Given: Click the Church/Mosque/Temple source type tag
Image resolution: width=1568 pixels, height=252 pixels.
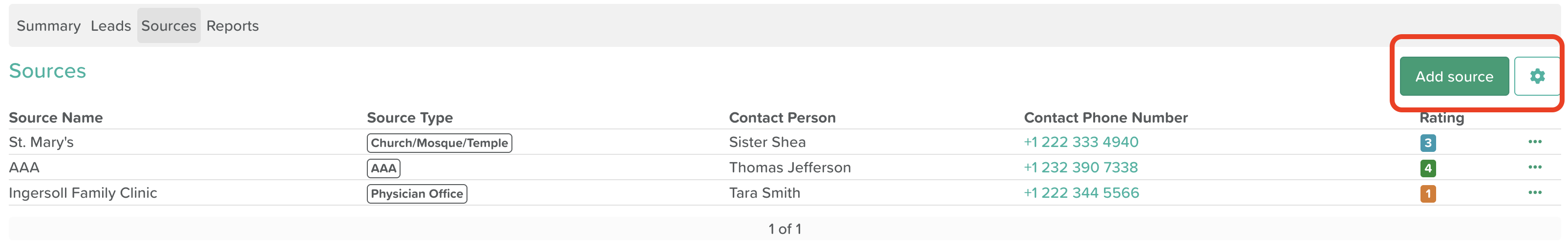Looking at the screenshot, I should [440, 143].
